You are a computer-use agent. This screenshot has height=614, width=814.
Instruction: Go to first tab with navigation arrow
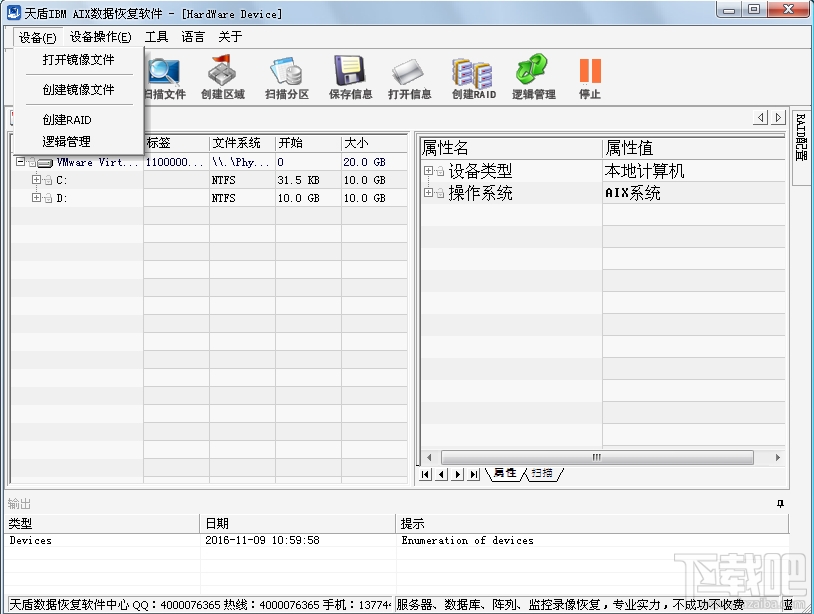pyautogui.click(x=425, y=474)
